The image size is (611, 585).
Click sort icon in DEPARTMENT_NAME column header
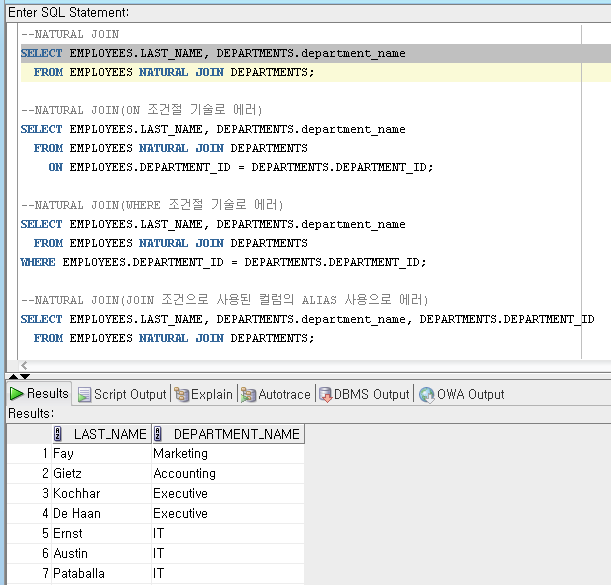click(x=158, y=434)
